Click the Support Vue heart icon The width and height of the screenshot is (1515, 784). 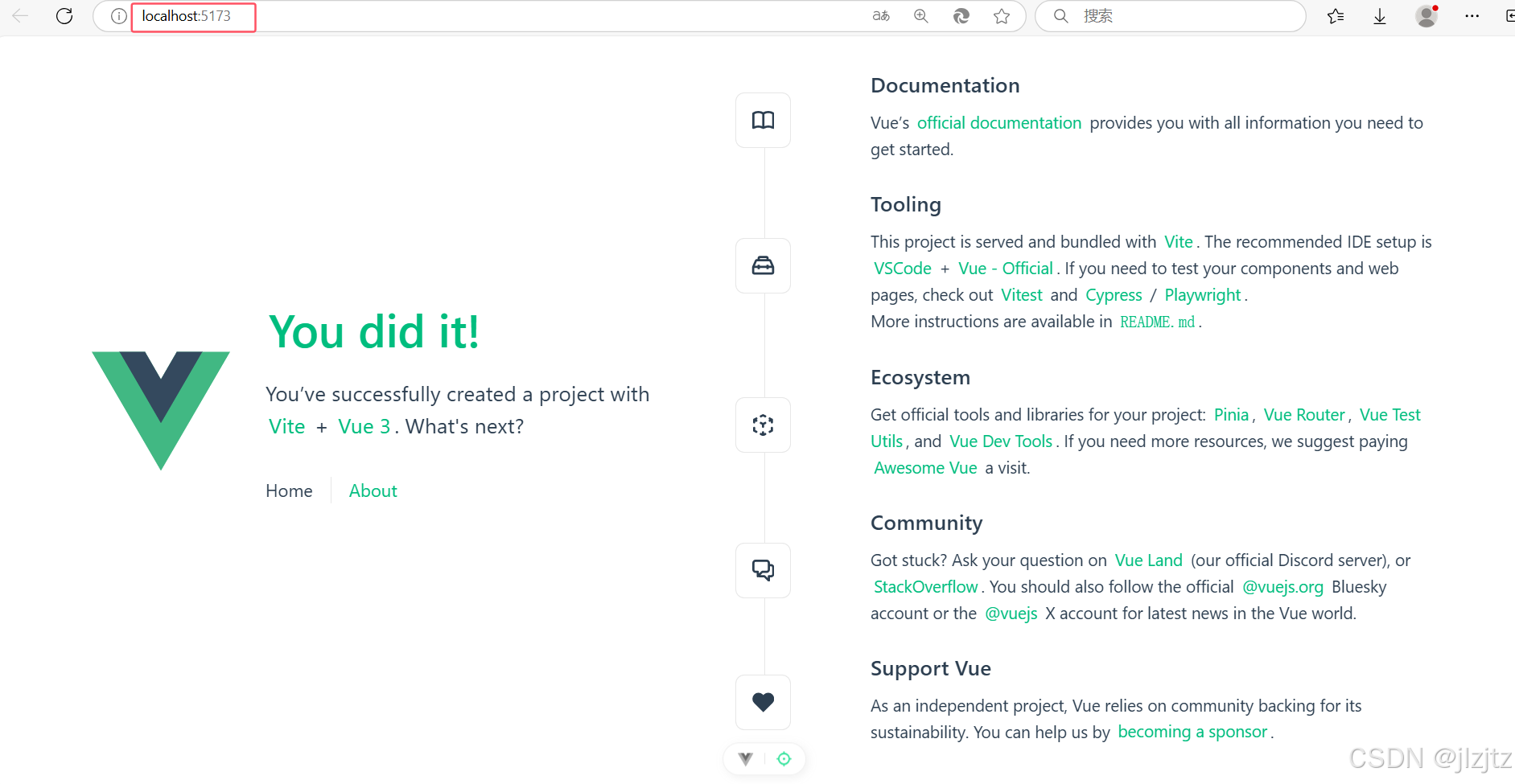pyautogui.click(x=763, y=702)
